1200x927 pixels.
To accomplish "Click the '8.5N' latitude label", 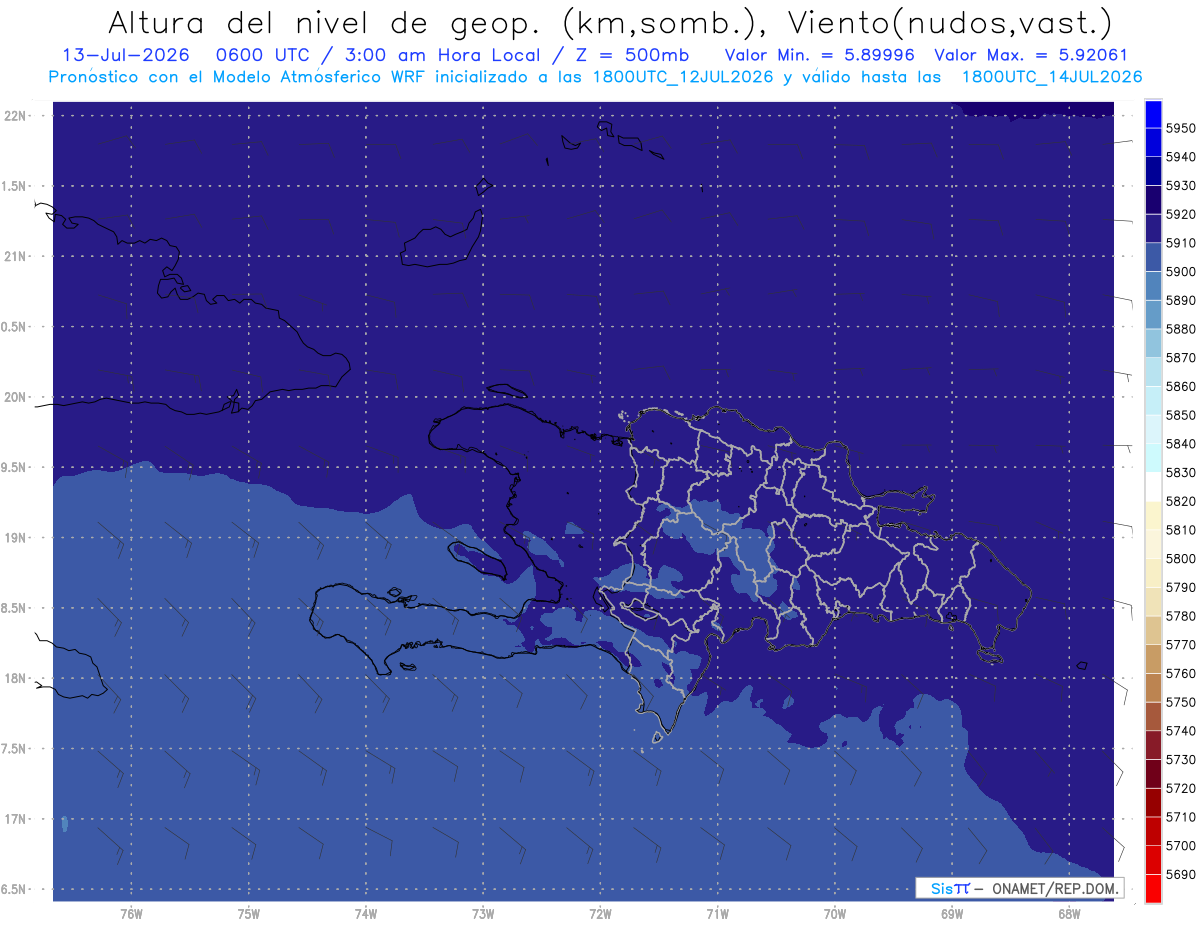I will (x=15, y=608).
